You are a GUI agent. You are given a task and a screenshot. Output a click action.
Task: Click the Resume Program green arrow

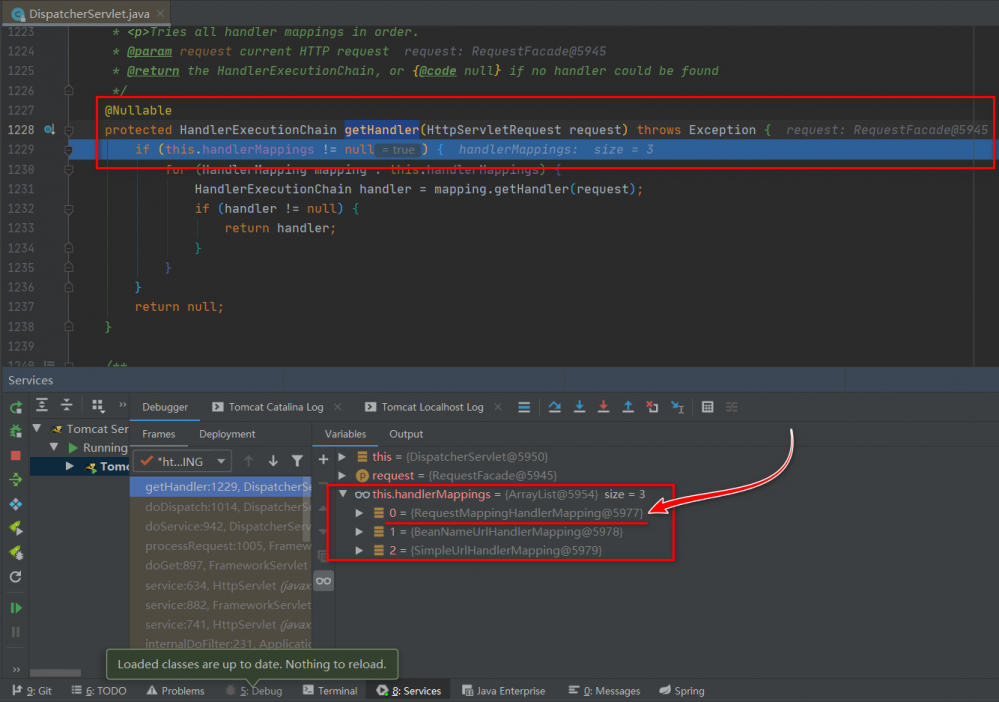pos(15,608)
